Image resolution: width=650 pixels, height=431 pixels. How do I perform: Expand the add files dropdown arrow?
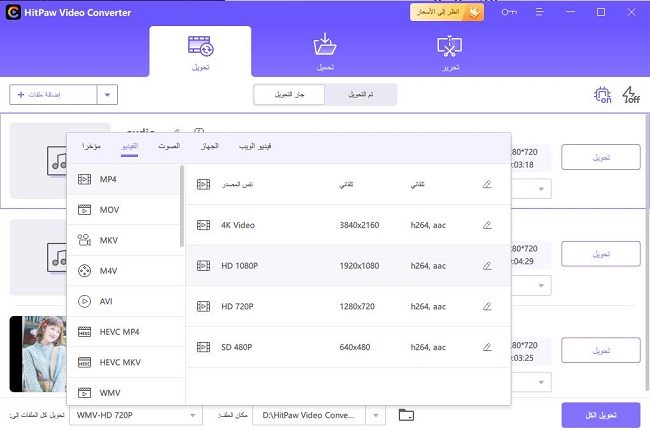[x=107, y=95]
